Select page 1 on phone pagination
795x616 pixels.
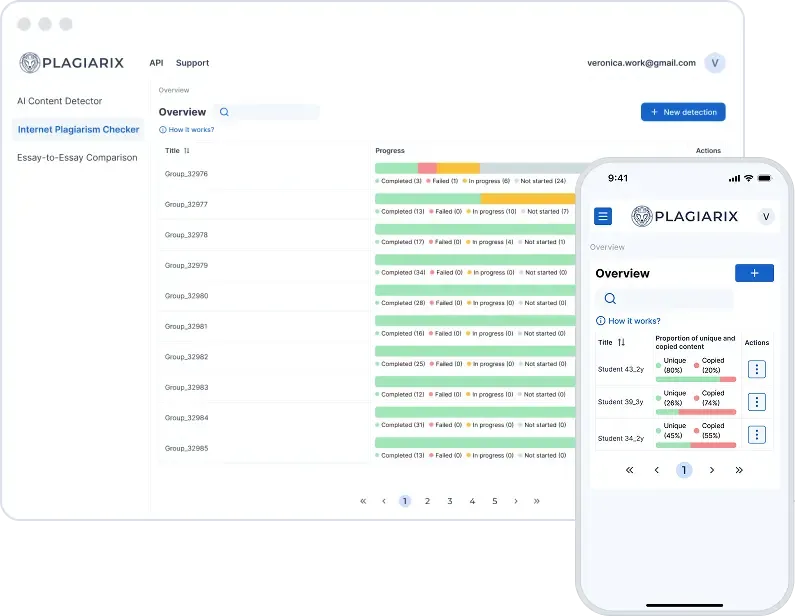684,470
